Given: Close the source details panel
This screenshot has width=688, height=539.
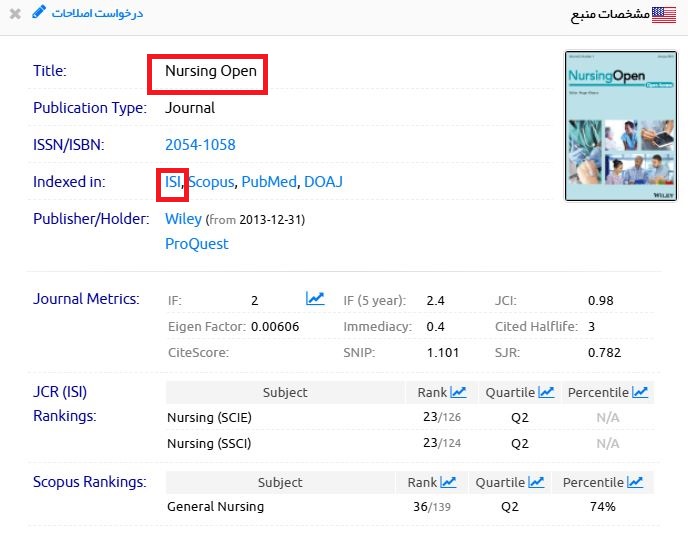Looking at the screenshot, I should (x=15, y=14).
